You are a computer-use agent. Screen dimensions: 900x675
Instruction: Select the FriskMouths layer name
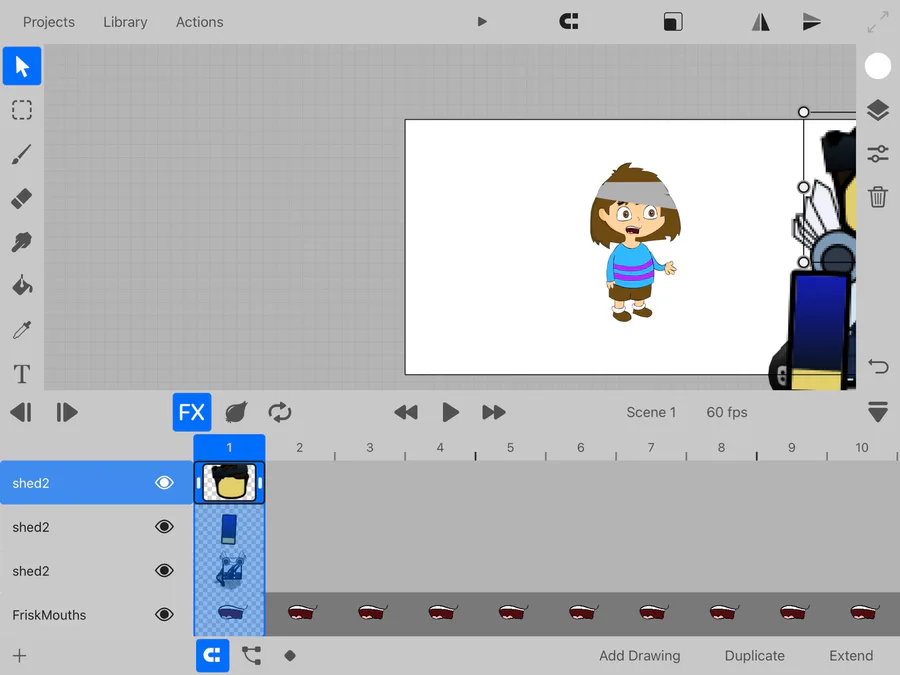(49, 615)
